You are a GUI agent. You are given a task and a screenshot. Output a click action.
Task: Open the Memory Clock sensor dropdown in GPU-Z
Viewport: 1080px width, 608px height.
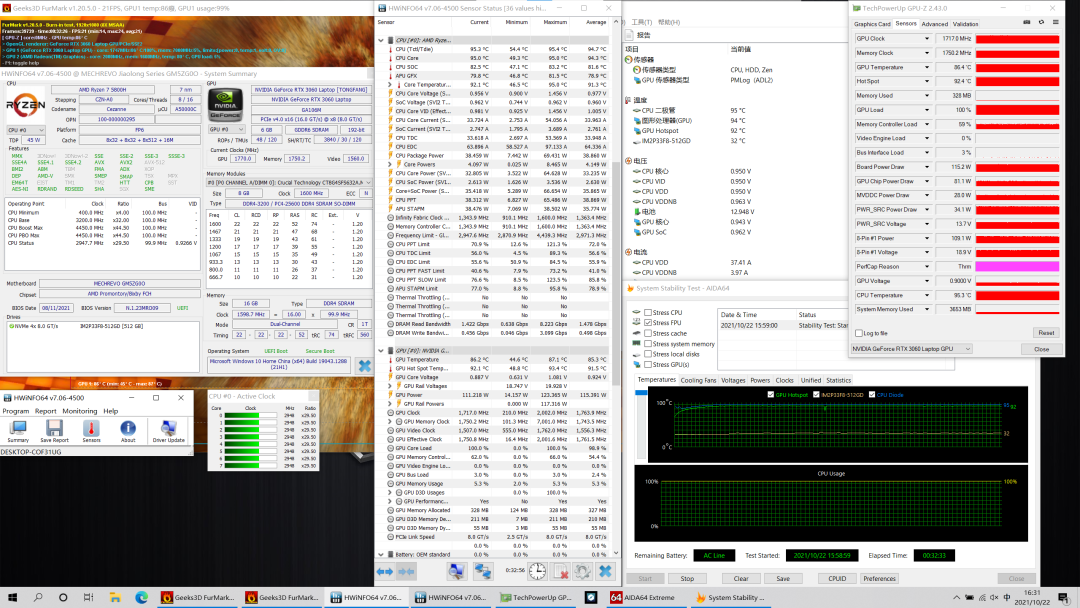coord(926,53)
